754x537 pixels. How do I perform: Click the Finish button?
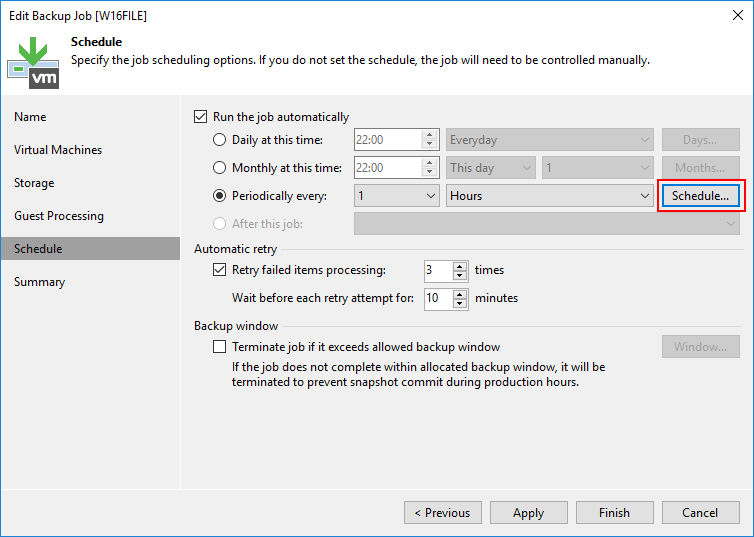coord(614,513)
